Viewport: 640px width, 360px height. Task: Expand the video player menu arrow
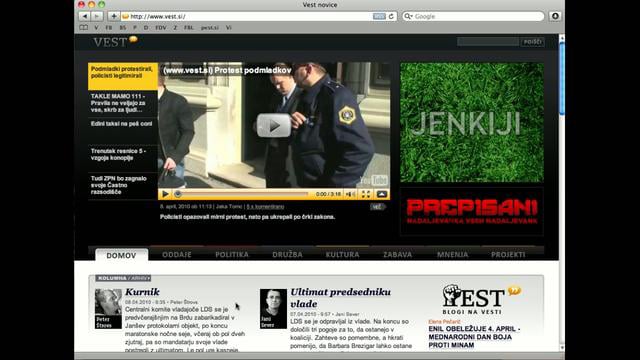coord(382,194)
